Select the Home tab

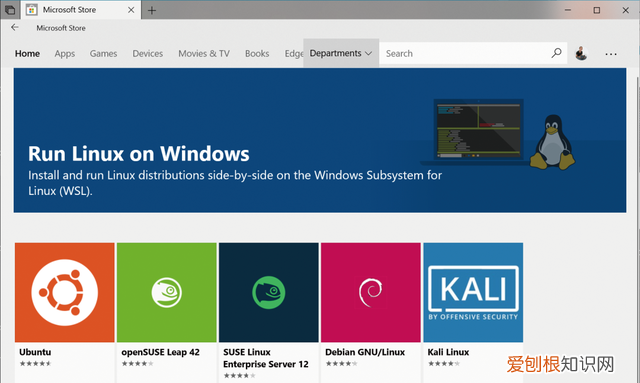pos(27,53)
